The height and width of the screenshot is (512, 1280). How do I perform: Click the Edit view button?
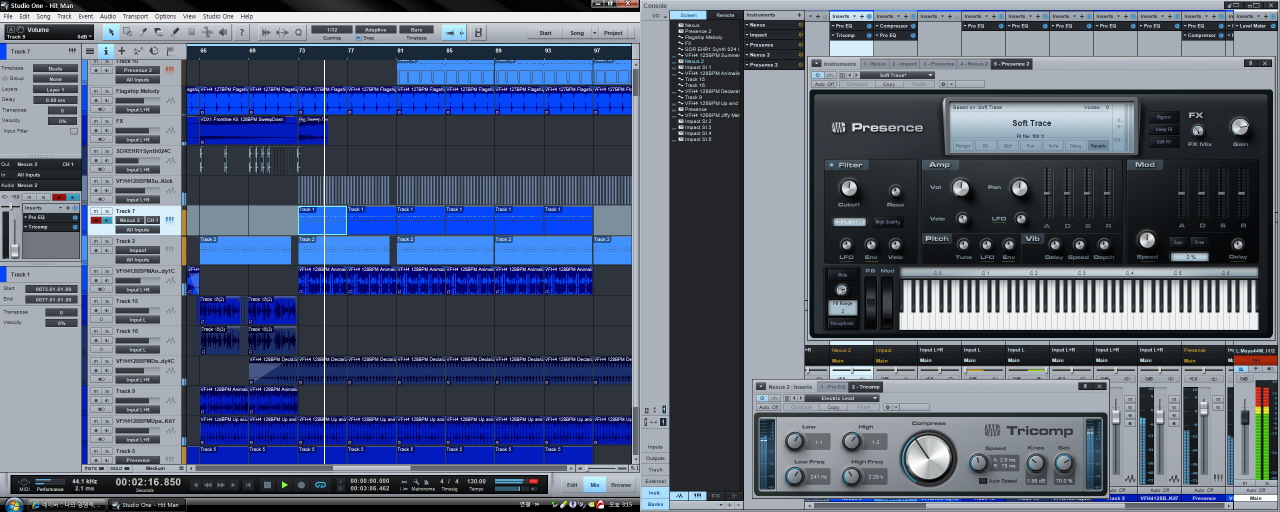572,485
